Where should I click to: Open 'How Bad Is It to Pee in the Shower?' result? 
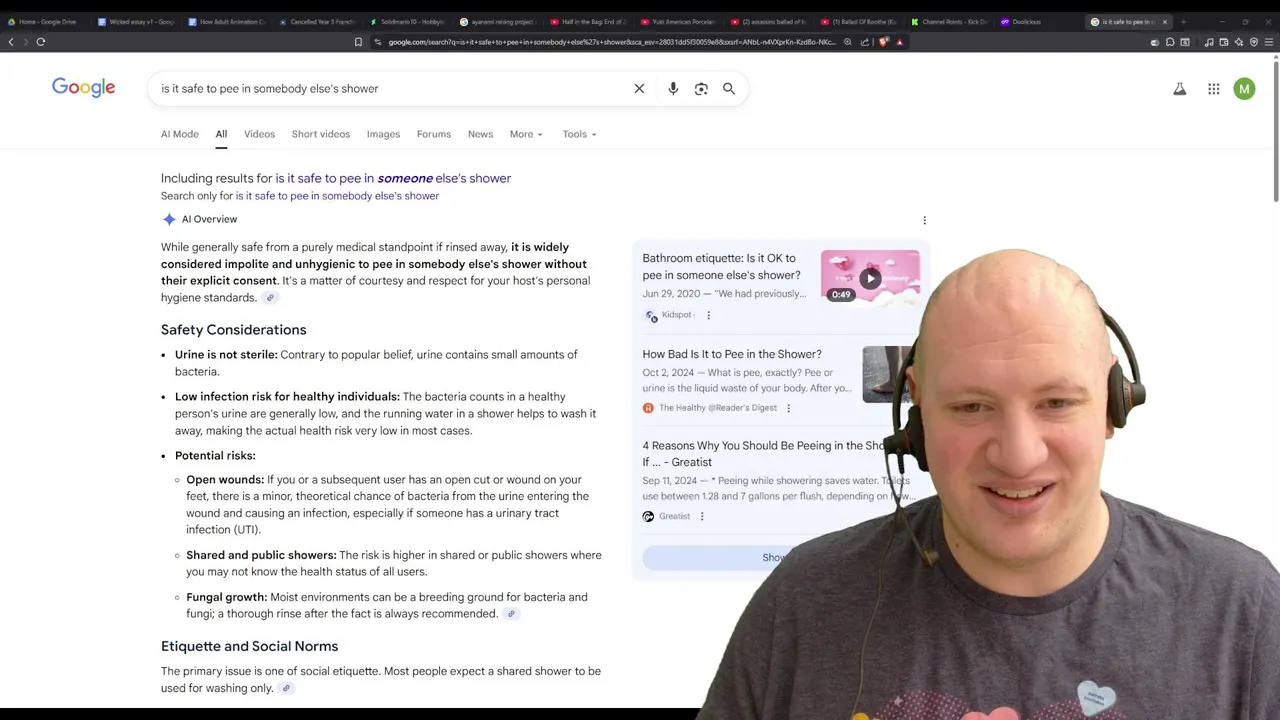pos(732,354)
